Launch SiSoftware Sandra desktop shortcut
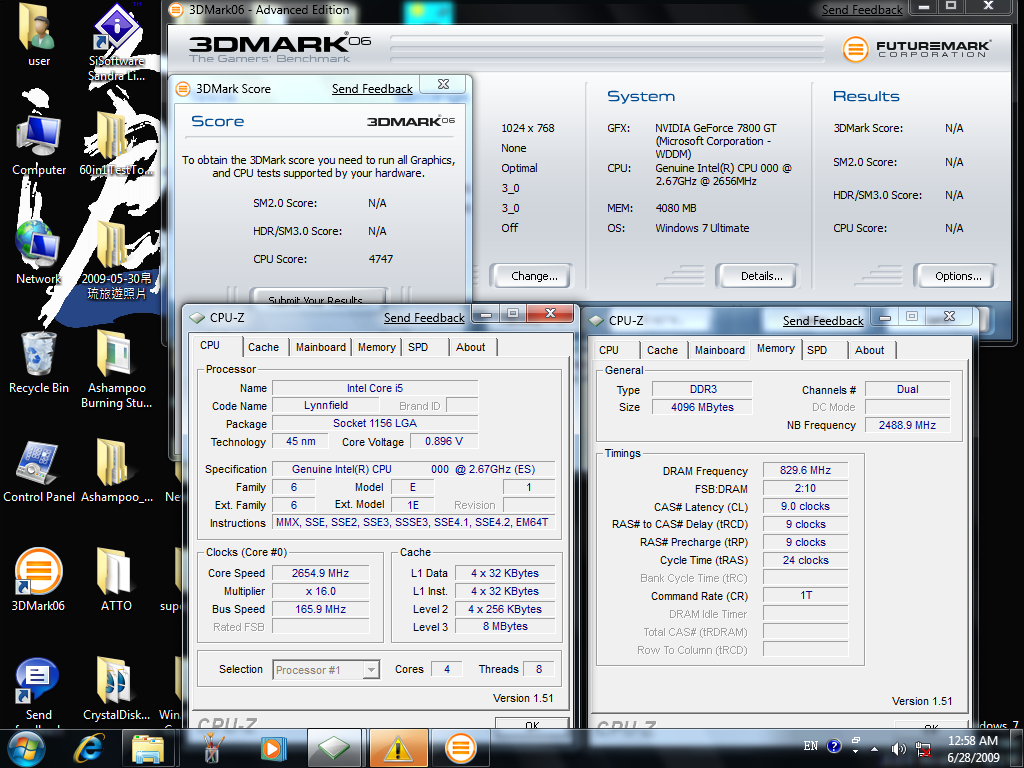 tap(117, 42)
